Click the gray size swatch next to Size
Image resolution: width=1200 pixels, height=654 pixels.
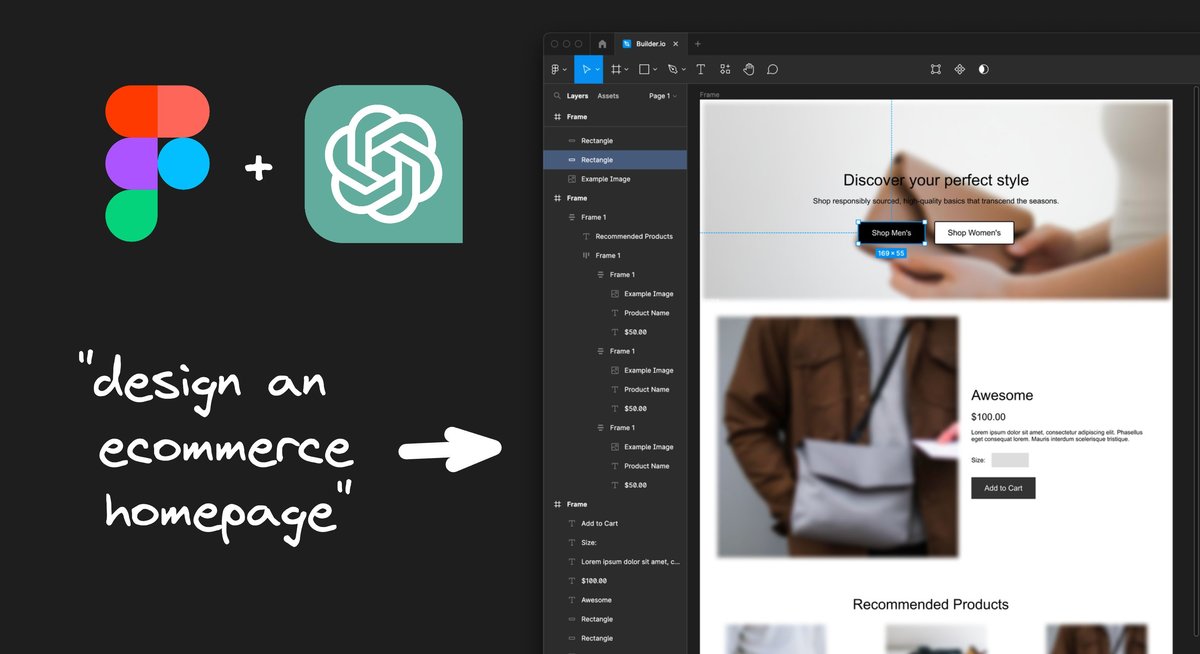click(1009, 459)
